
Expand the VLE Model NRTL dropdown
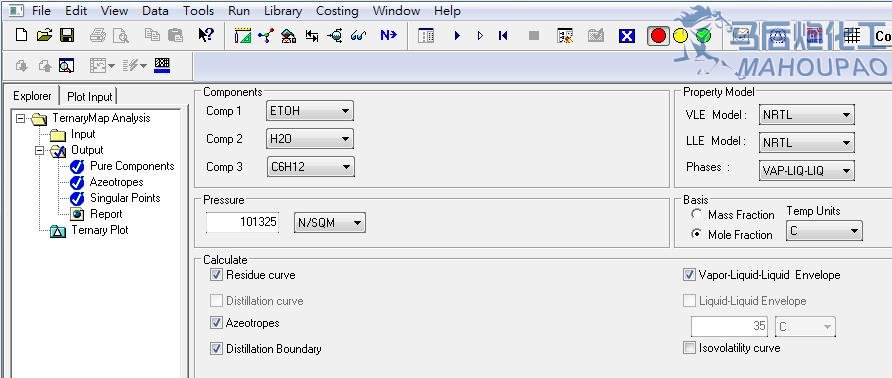(806, 115)
